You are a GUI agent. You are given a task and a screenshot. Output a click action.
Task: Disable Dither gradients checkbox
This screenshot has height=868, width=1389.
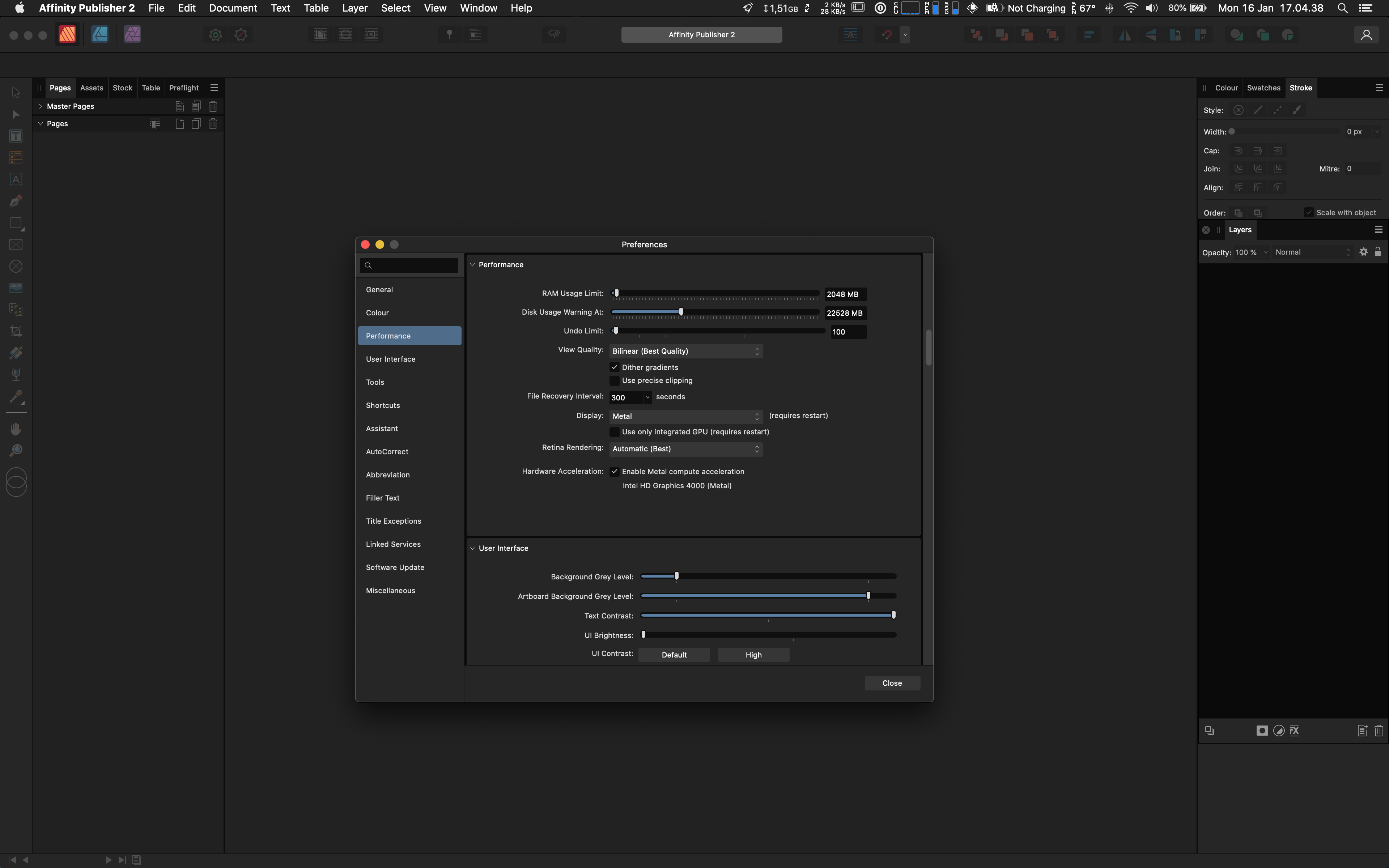point(615,367)
